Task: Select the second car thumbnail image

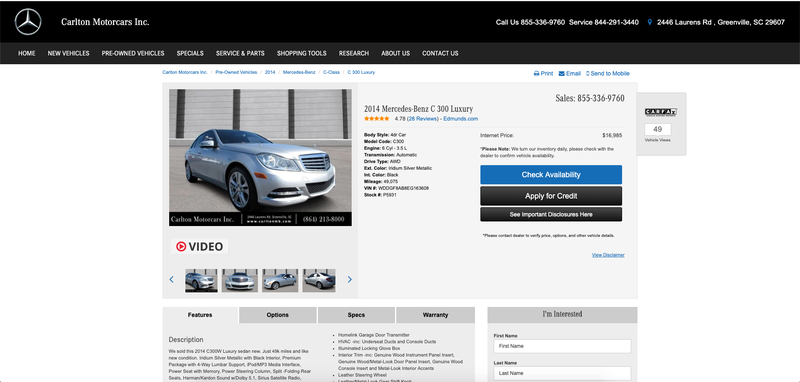Action: [x=240, y=281]
